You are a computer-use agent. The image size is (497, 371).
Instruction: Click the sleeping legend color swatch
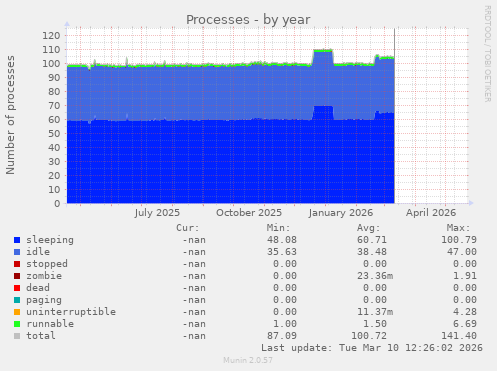[17, 240]
